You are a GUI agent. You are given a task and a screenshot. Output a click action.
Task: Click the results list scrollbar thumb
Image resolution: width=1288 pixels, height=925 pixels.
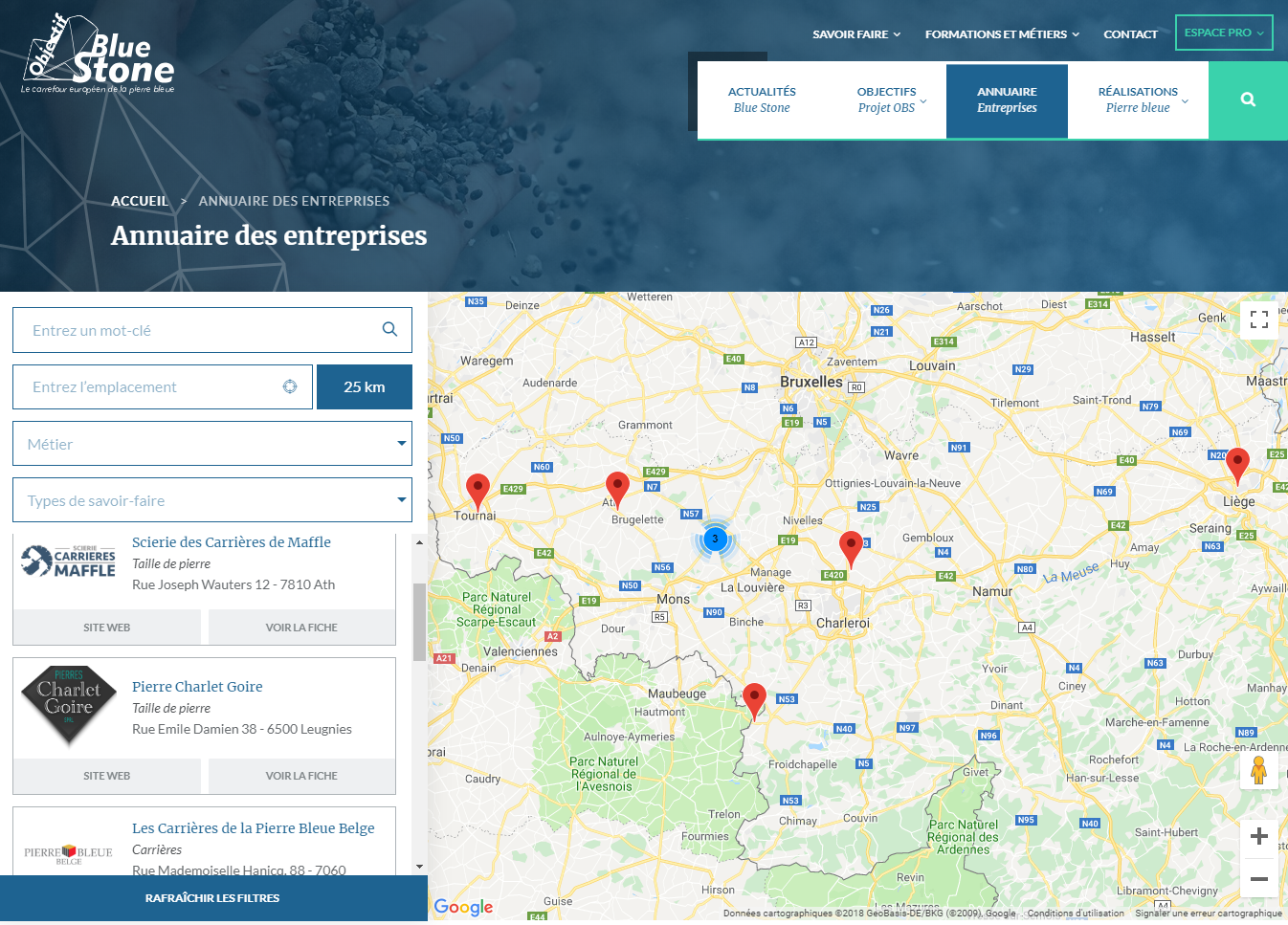click(x=419, y=622)
